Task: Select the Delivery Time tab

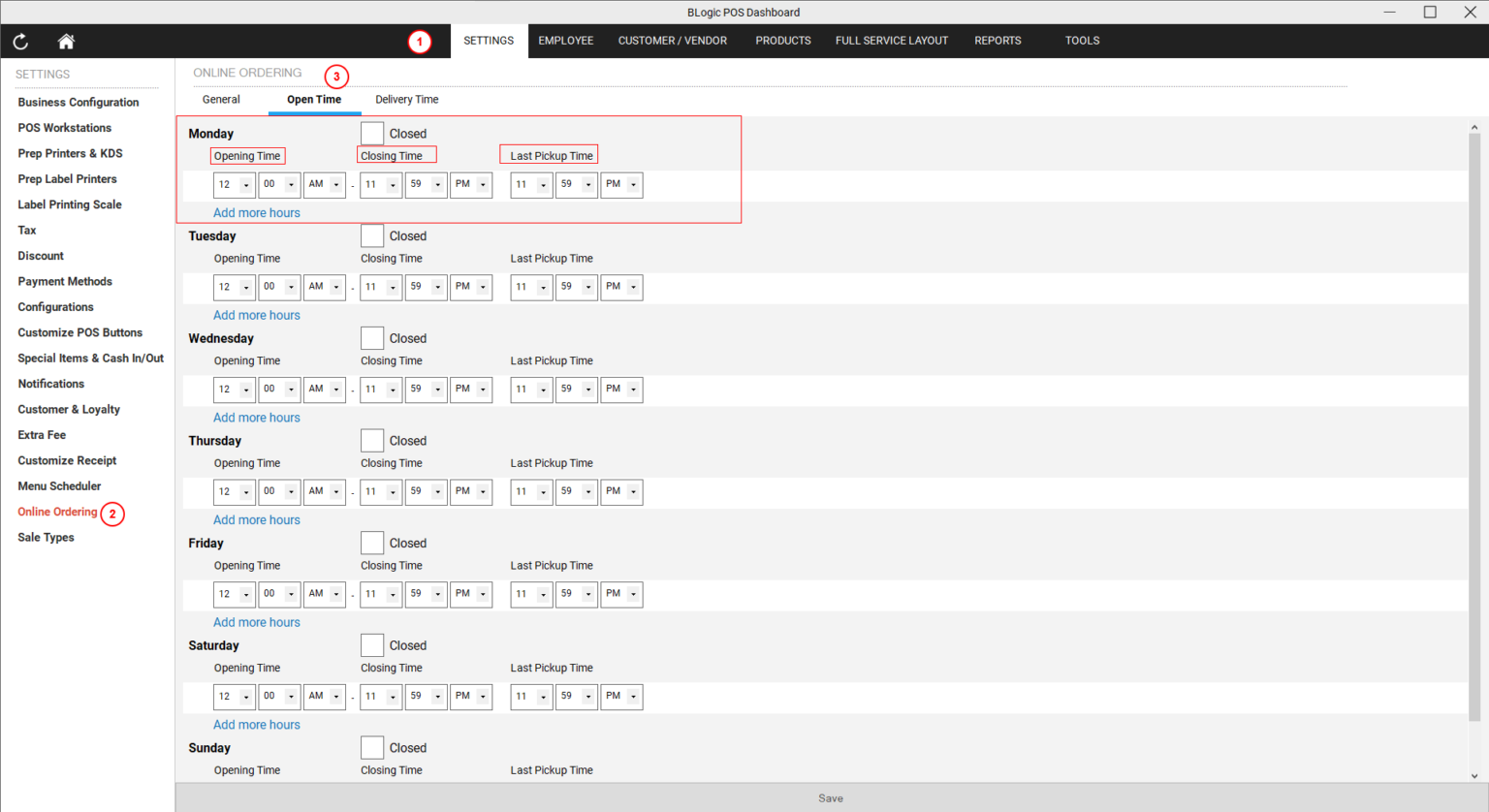Action: click(x=407, y=100)
